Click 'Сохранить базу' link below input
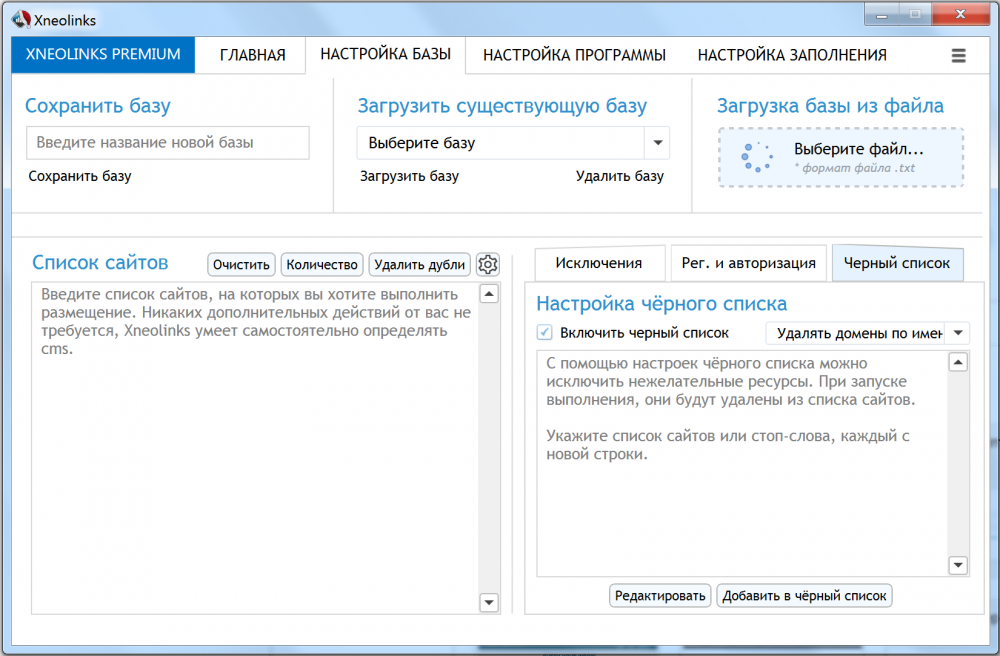This screenshot has height=656, width=1000. (80, 177)
